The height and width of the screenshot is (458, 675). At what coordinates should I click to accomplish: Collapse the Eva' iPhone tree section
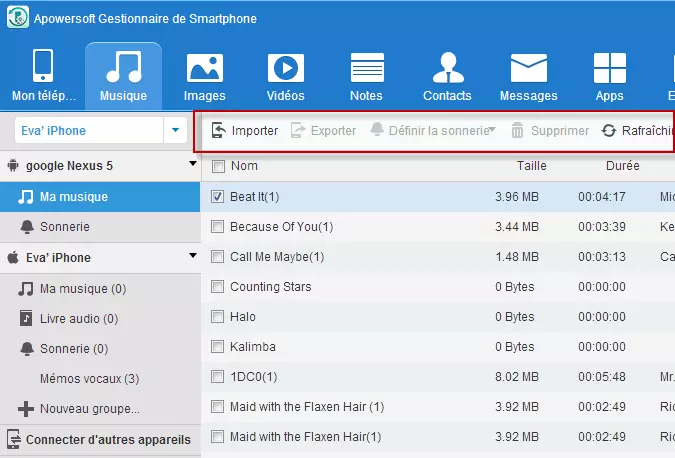click(193, 256)
